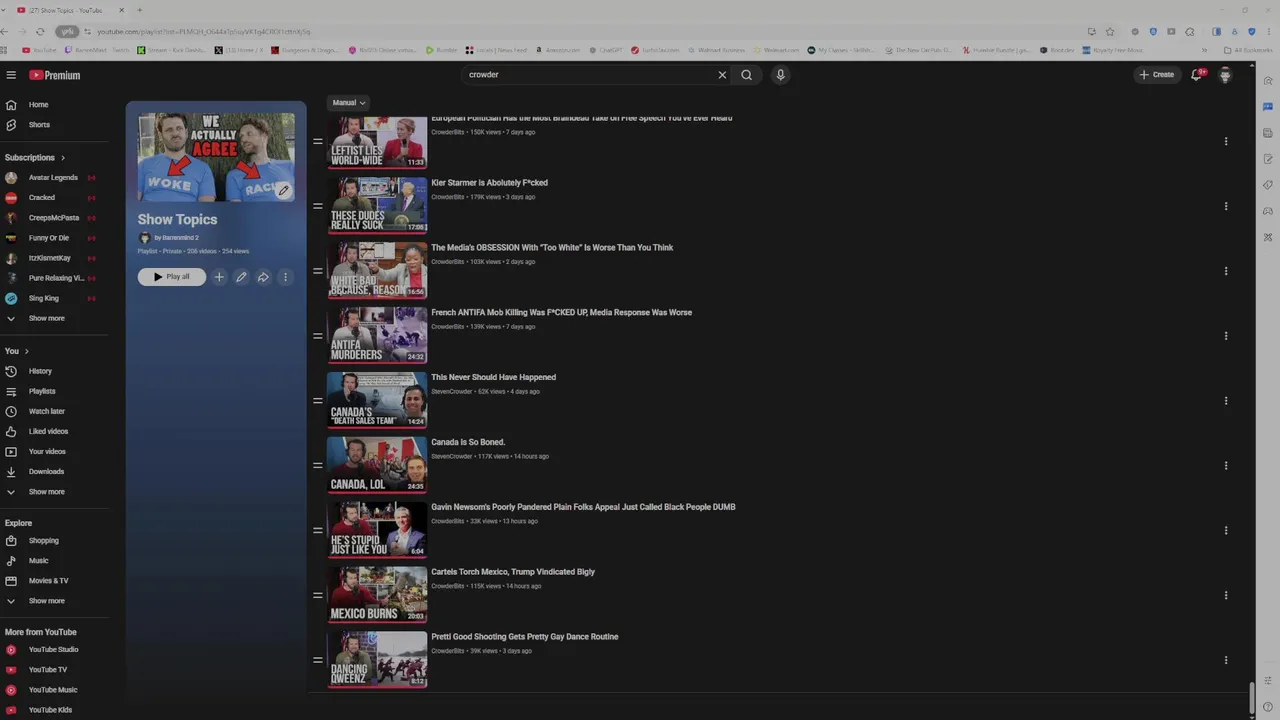Edit the playlist with the pencil icon
Viewport: 1280px width, 720px height.
pyautogui.click(x=241, y=277)
